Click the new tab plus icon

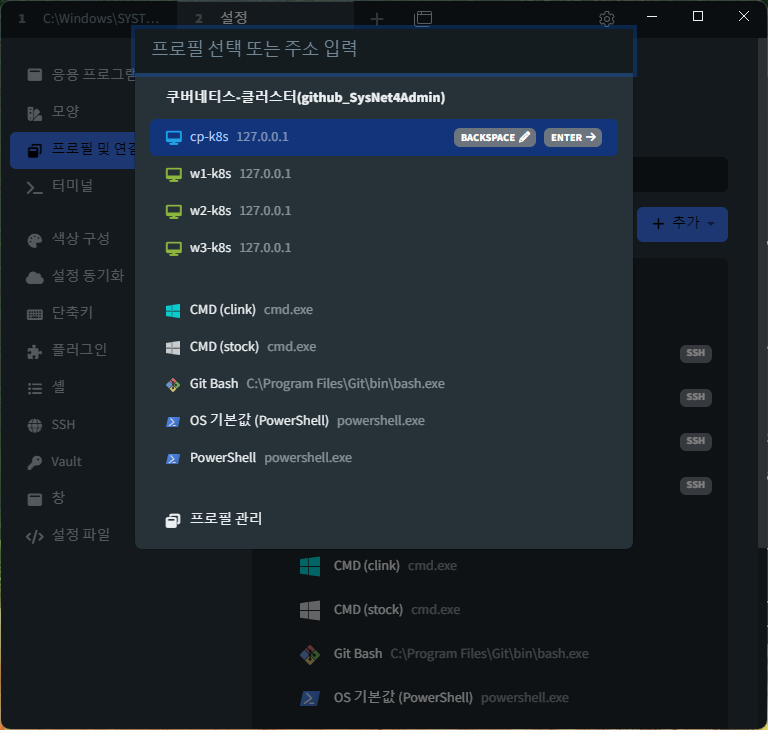click(377, 19)
